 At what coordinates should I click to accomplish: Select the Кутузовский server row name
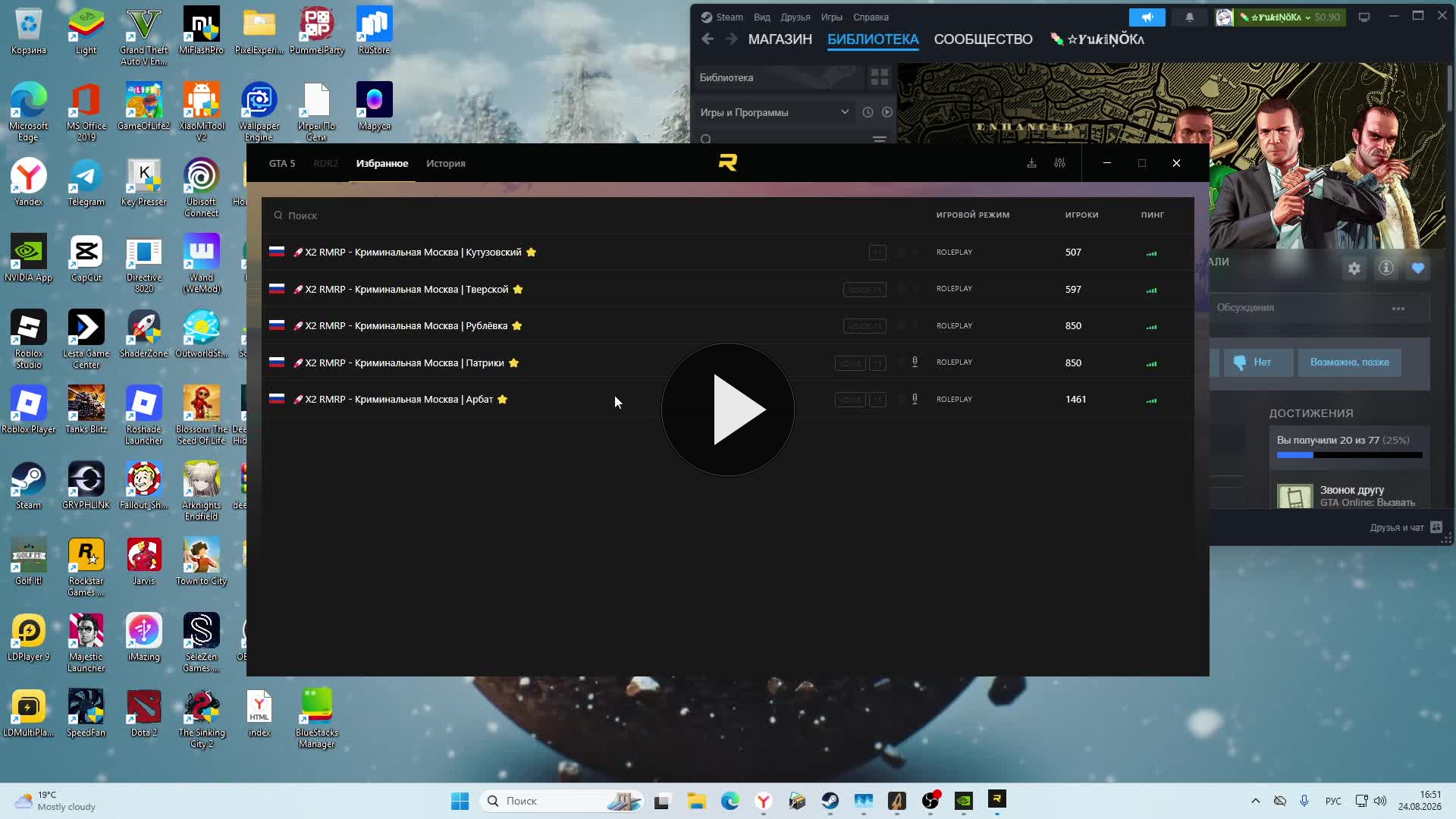(x=413, y=253)
